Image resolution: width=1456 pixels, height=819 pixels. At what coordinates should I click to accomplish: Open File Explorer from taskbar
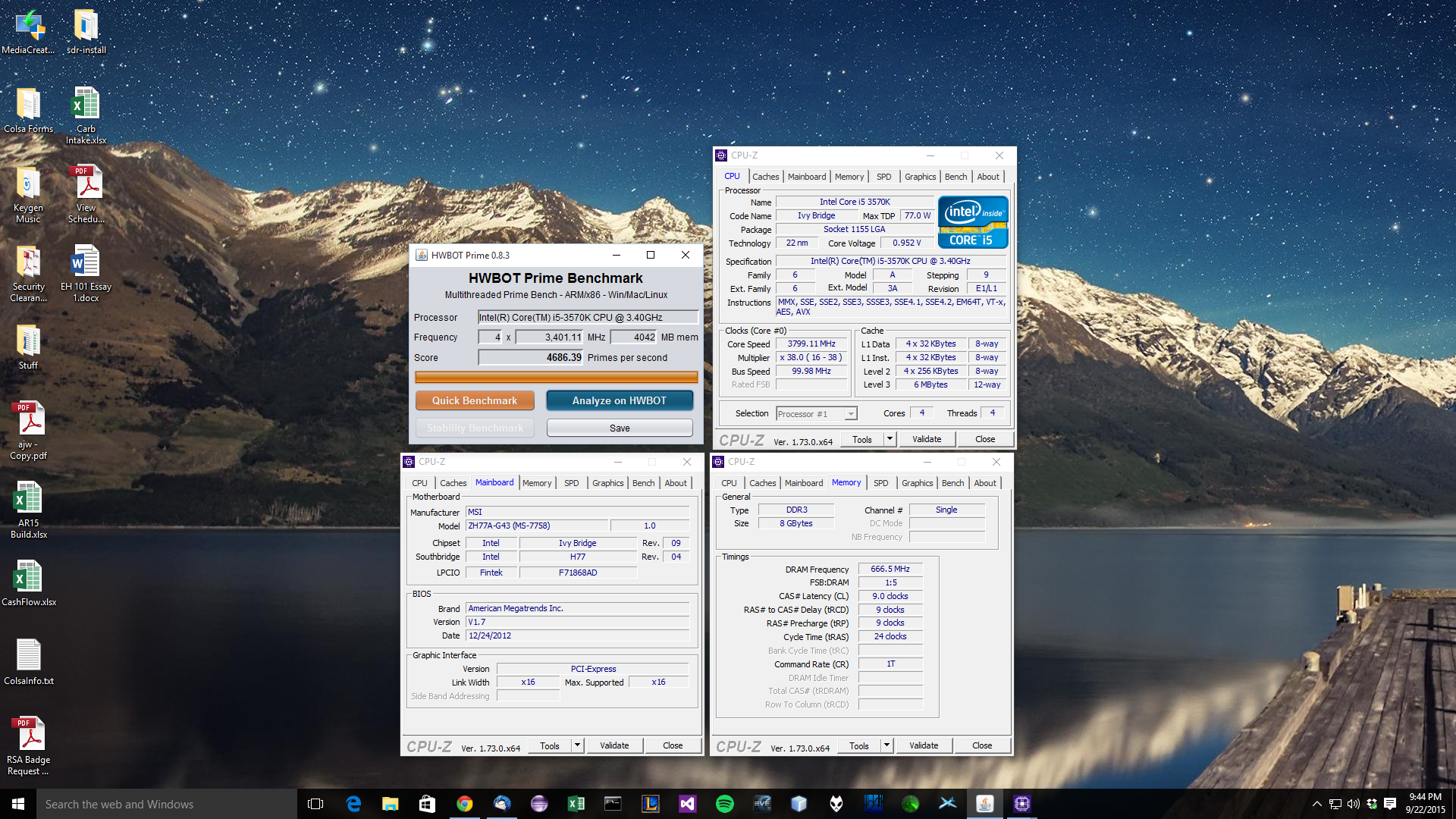390,804
